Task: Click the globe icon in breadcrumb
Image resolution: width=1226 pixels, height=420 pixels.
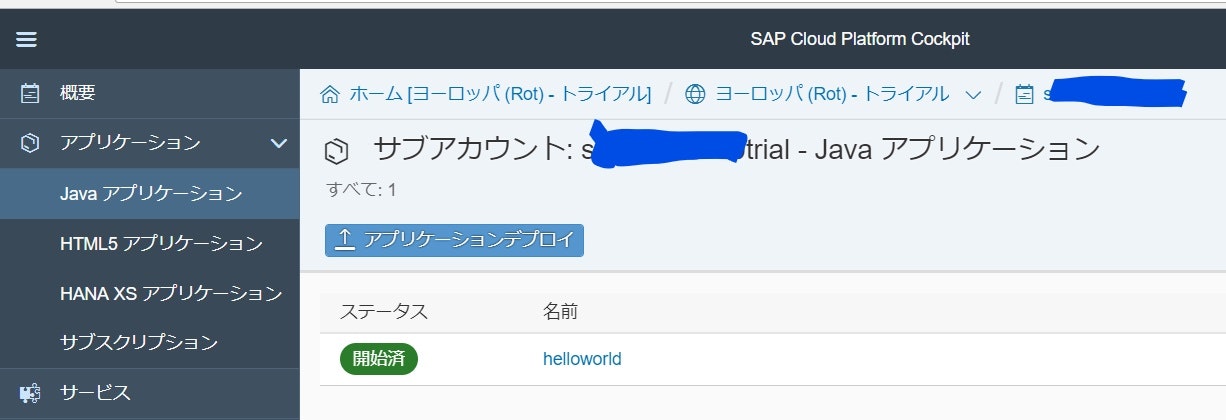Action: coord(695,94)
